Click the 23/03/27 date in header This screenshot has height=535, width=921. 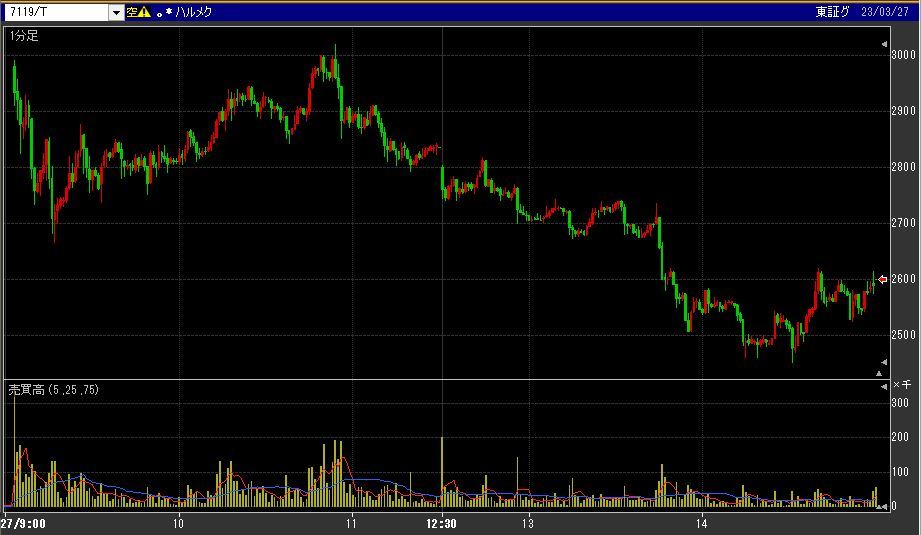[x=886, y=12]
